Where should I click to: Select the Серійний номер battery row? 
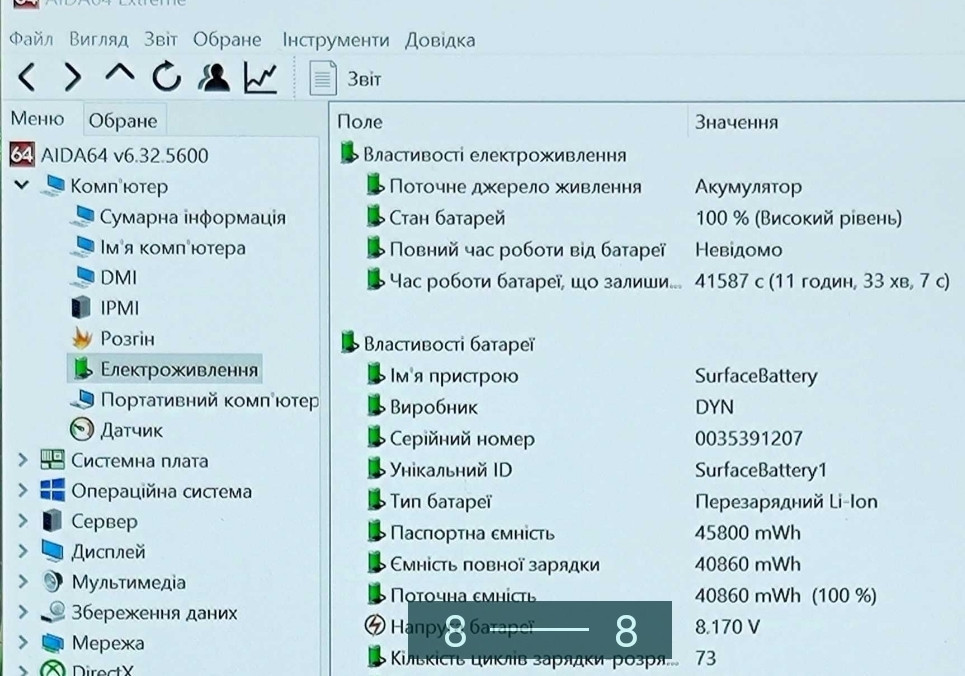click(461, 439)
